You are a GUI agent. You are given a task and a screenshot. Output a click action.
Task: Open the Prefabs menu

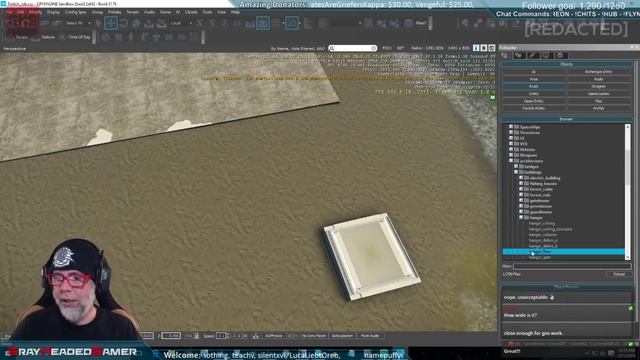pos(114,12)
